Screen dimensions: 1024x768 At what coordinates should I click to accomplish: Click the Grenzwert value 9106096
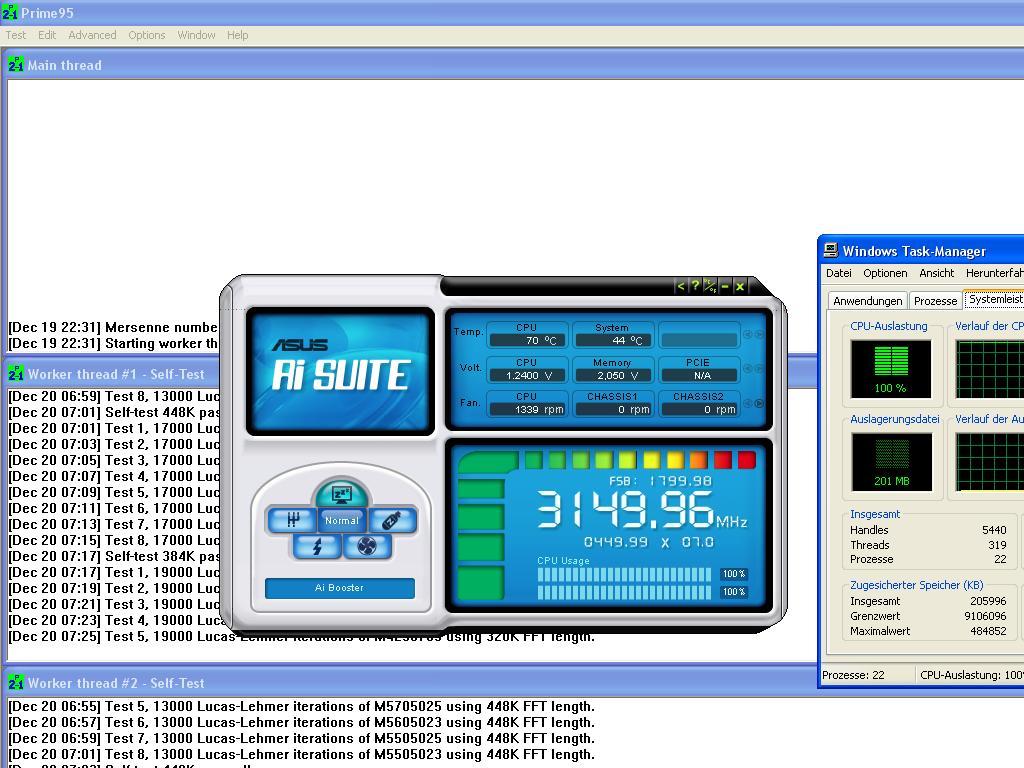(x=985, y=616)
